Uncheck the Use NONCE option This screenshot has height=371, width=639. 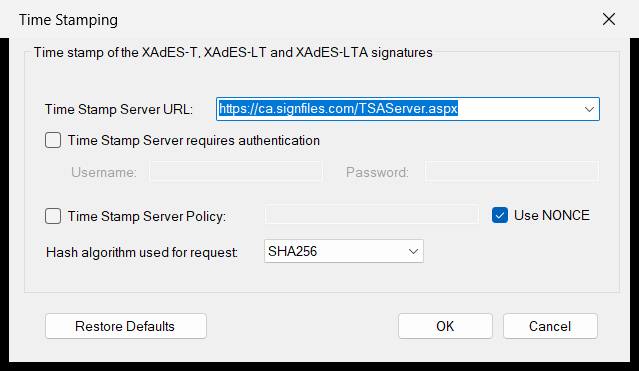tap(500, 215)
